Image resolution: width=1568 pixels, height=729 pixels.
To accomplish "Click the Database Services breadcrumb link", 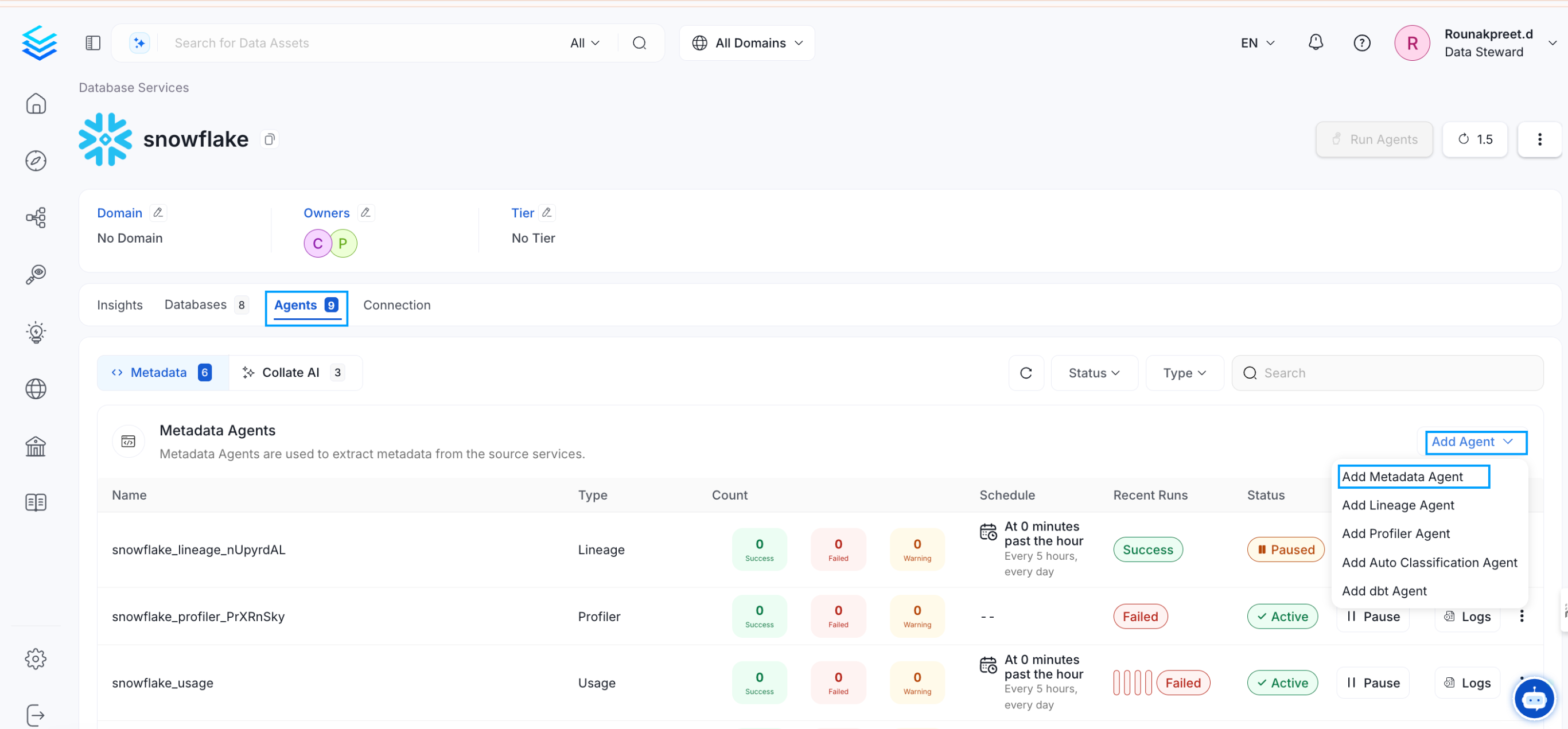I will [133, 88].
